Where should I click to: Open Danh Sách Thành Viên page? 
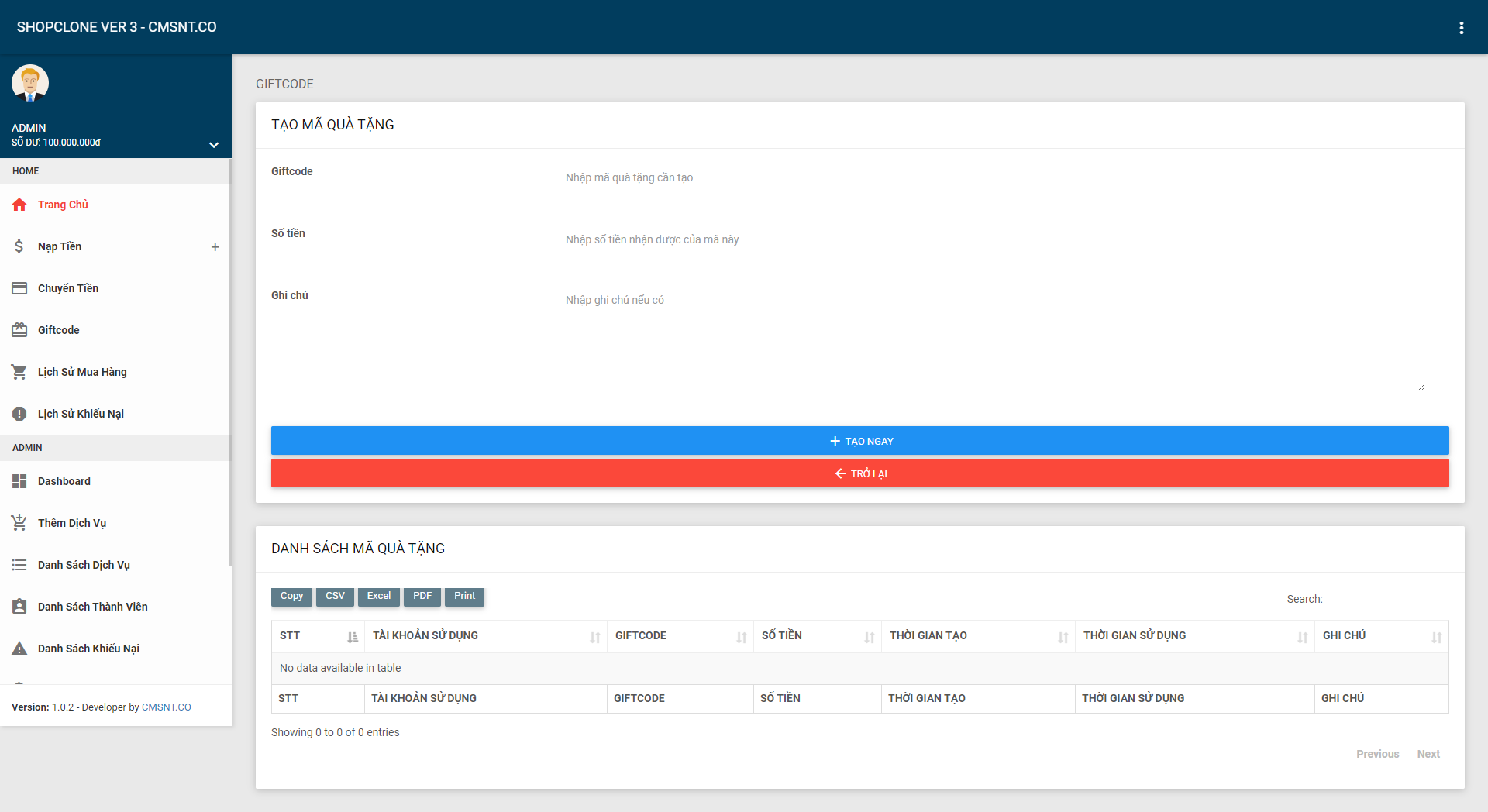[x=115, y=607]
